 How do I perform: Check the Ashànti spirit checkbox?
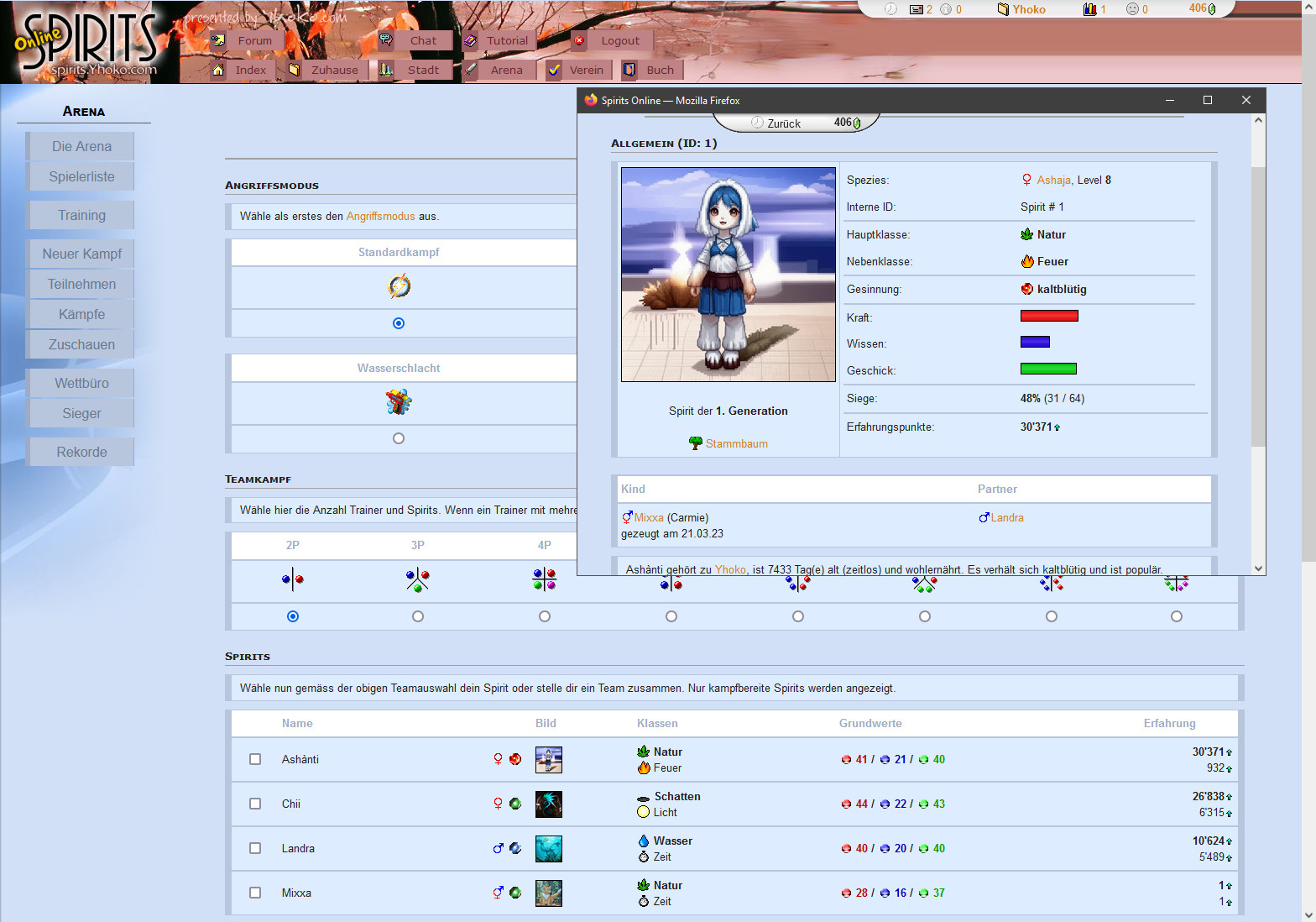[x=255, y=759]
